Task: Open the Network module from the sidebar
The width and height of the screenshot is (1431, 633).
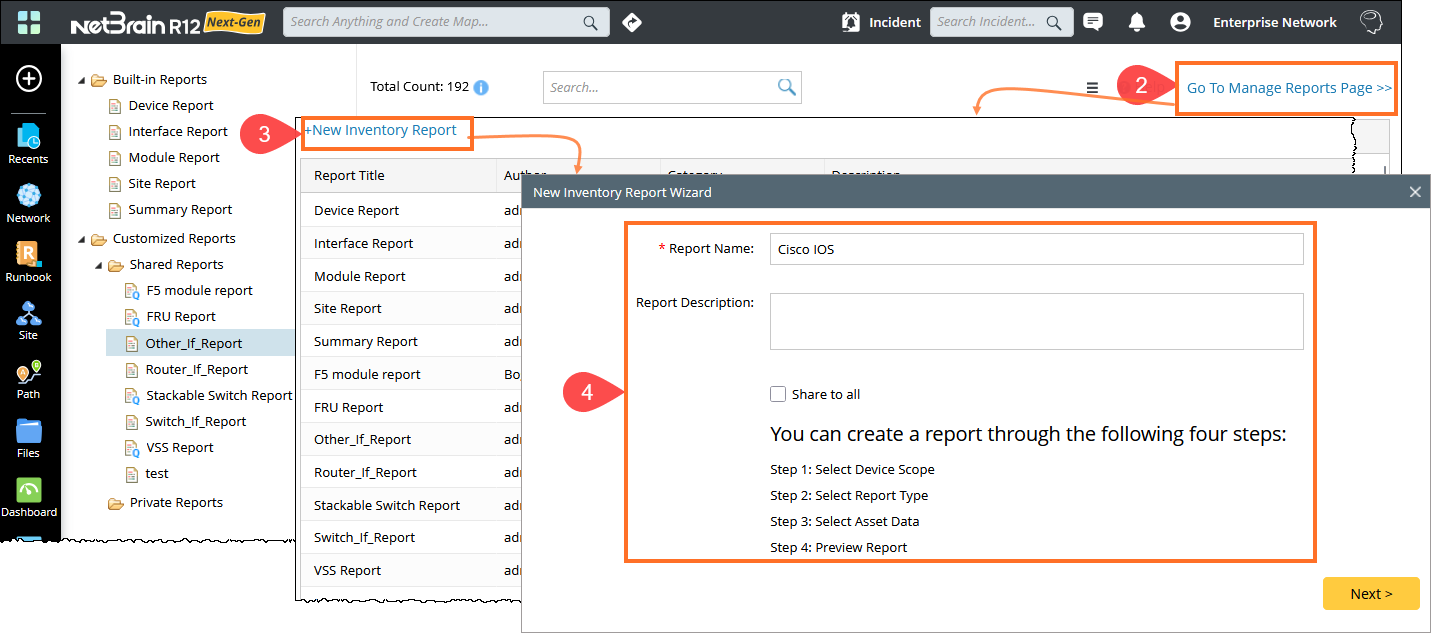Action: tap(29, 203)
